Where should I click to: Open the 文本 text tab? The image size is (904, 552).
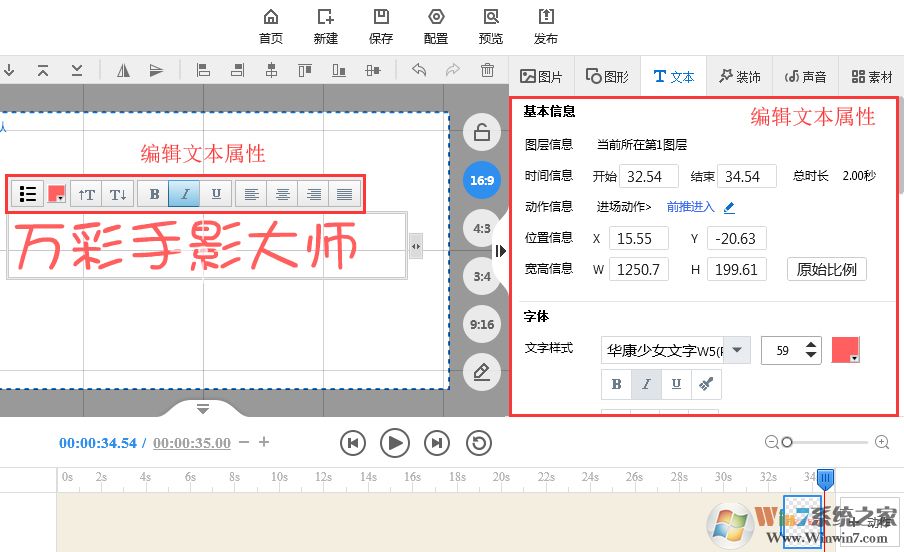(673, 76)
